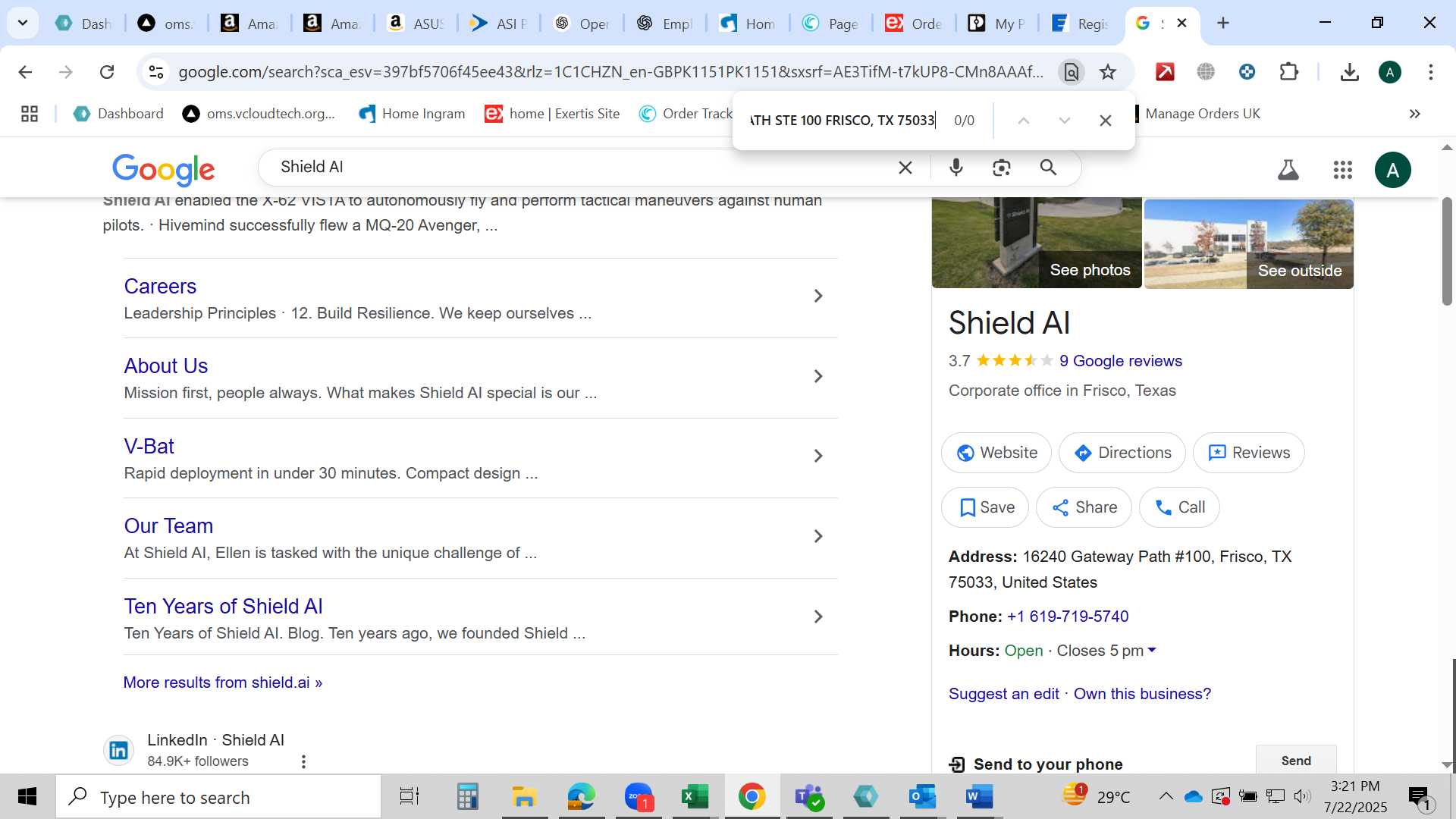Switch to the Regis tab
Viewport: 1456px width, 819px height.
(1081, 24)
